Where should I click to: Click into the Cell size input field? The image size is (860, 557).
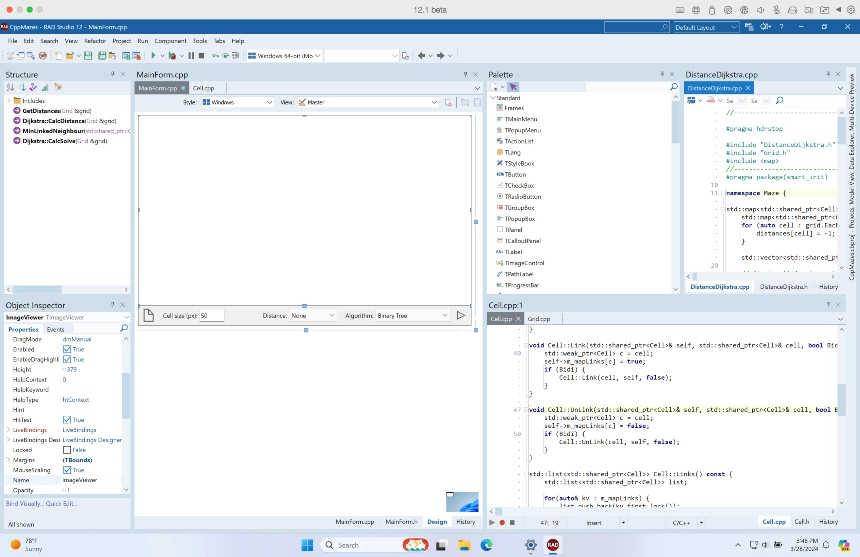point(211,316)
